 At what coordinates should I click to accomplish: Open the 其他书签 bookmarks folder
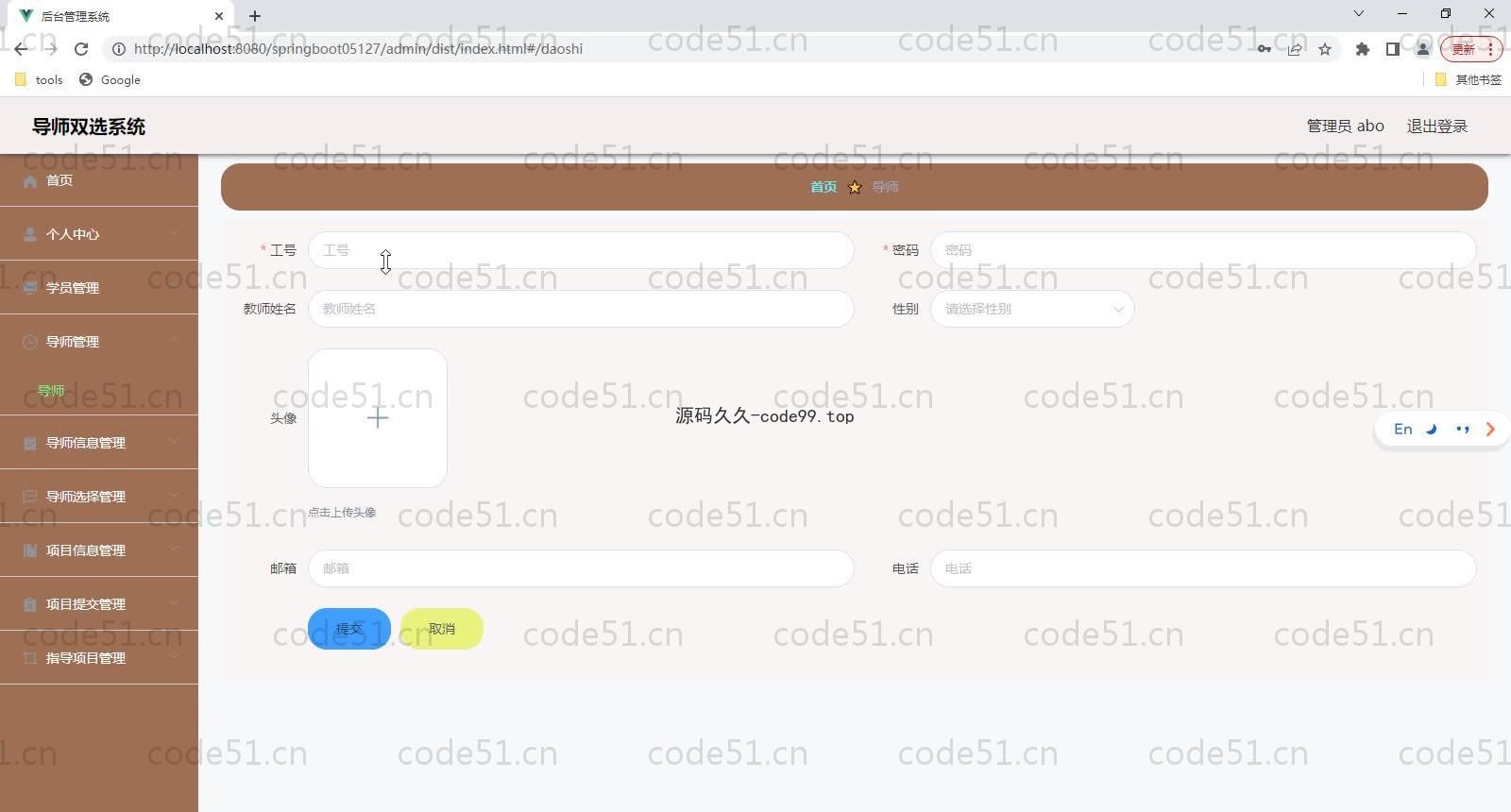point(1468,80)
